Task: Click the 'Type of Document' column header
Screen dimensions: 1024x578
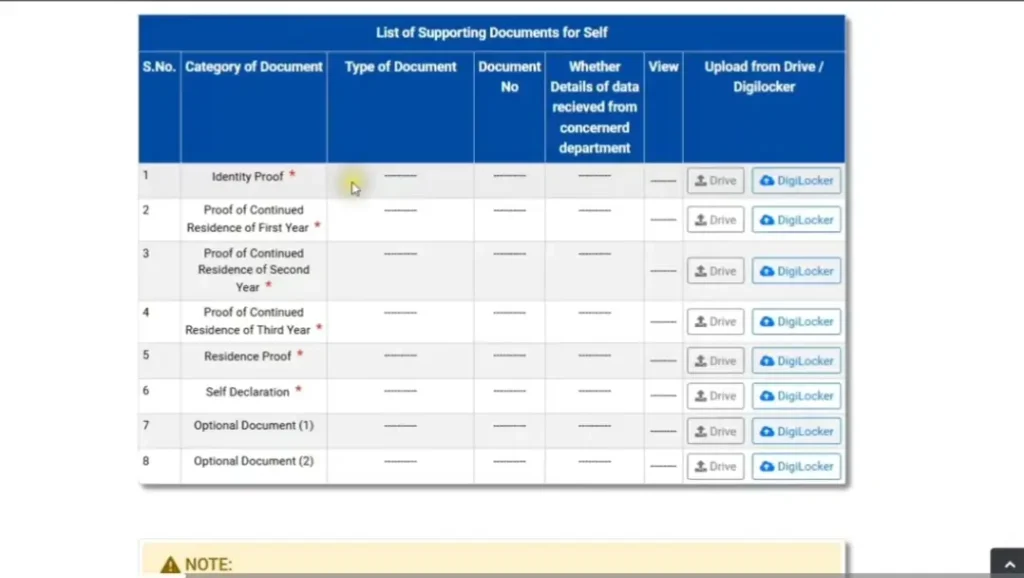Action: coord(400,67)
